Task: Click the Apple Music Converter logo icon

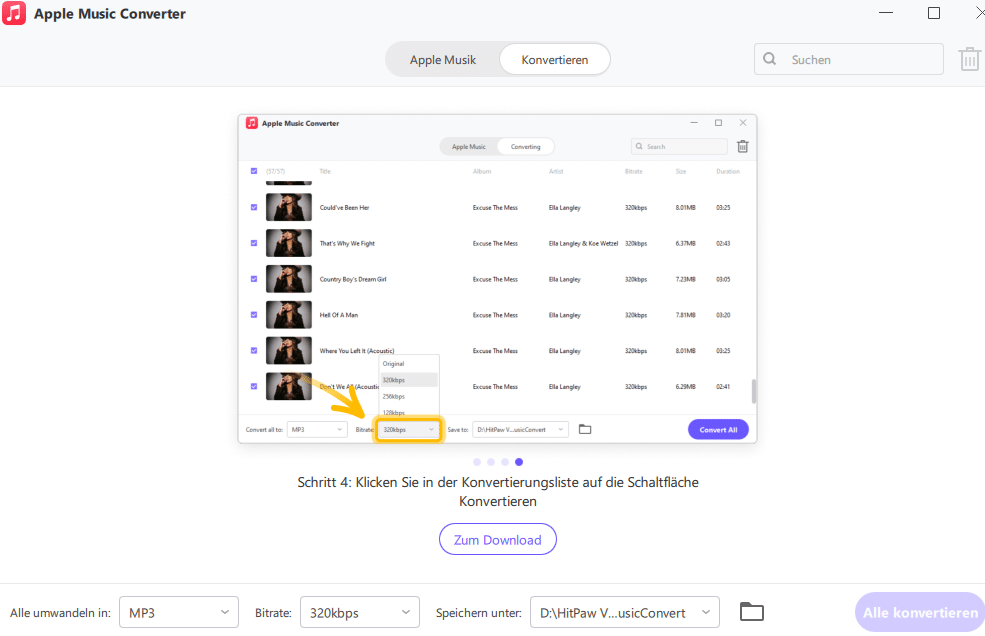Action: [14, 13]
